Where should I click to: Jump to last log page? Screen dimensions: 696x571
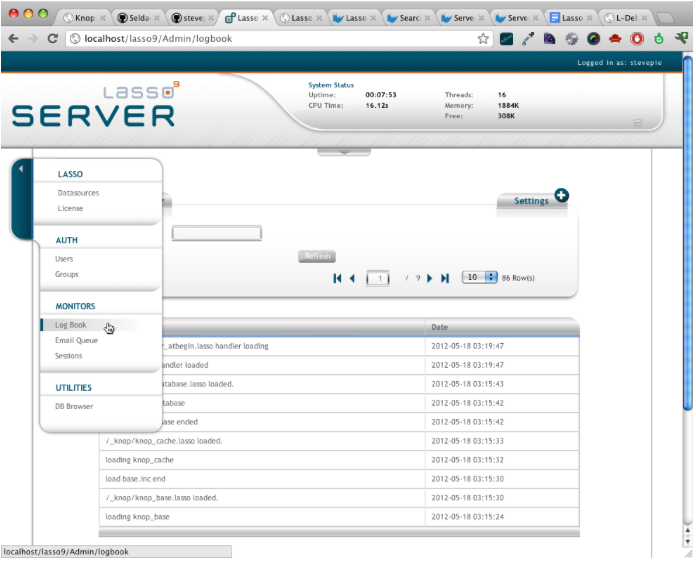pyautogui.click(x=445, y=278)
